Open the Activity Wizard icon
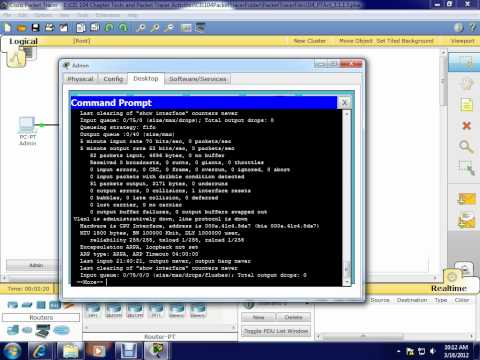480x360 pixels. [x=63, y=28]
